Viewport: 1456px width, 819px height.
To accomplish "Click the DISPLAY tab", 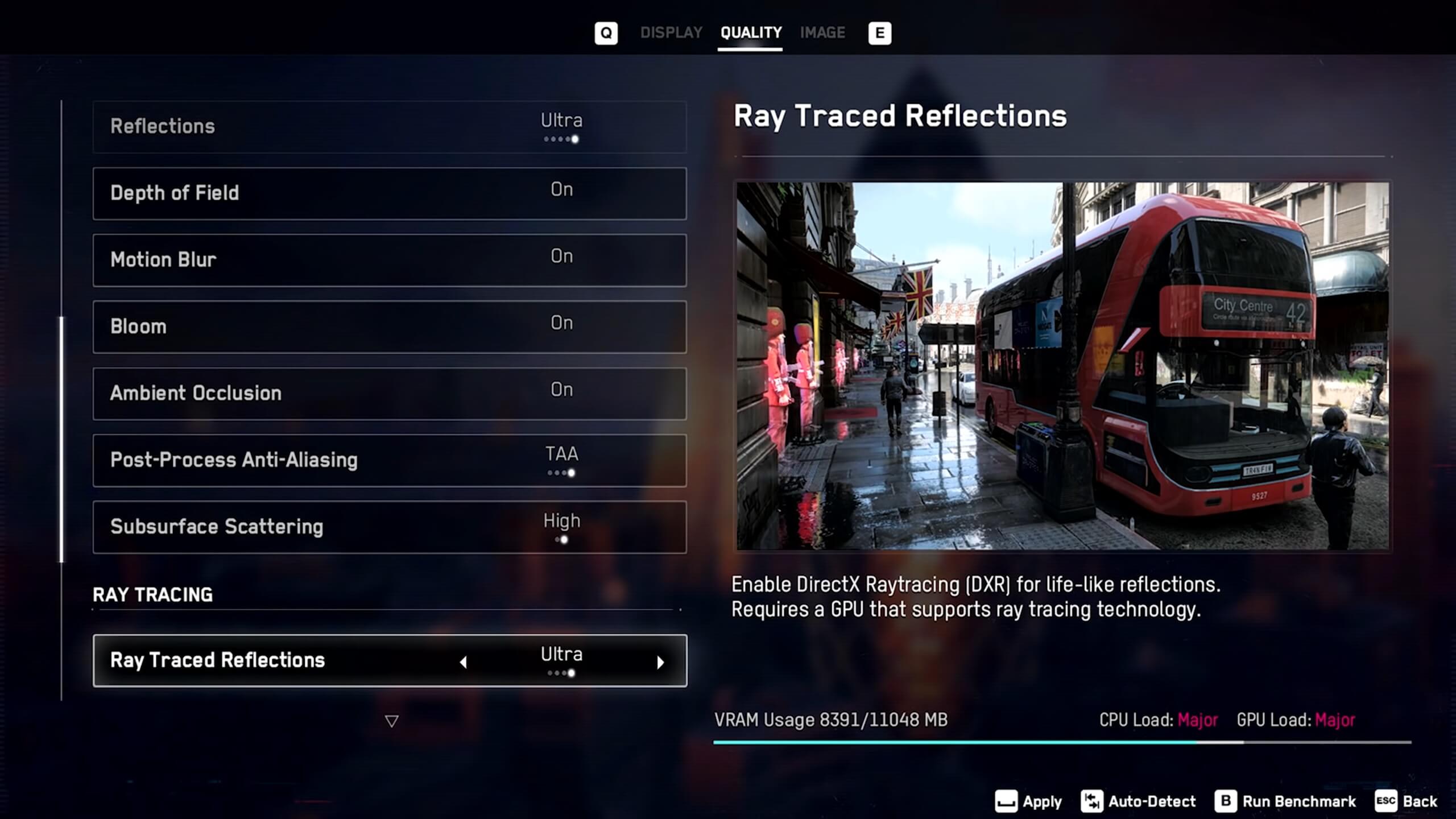I will pyautogui.click(x=671, y=33).
